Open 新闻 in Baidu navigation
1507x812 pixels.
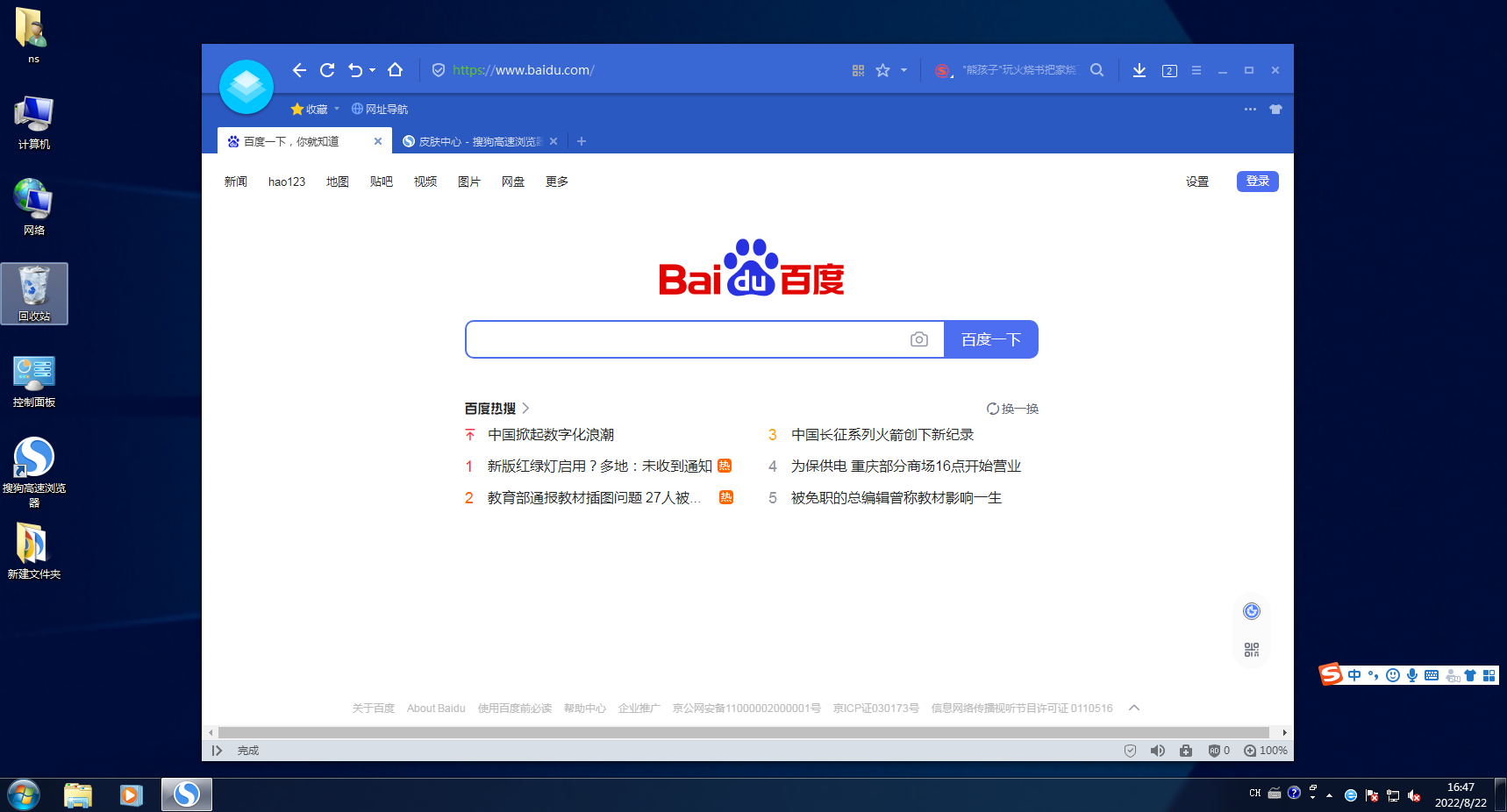(236, 182)
